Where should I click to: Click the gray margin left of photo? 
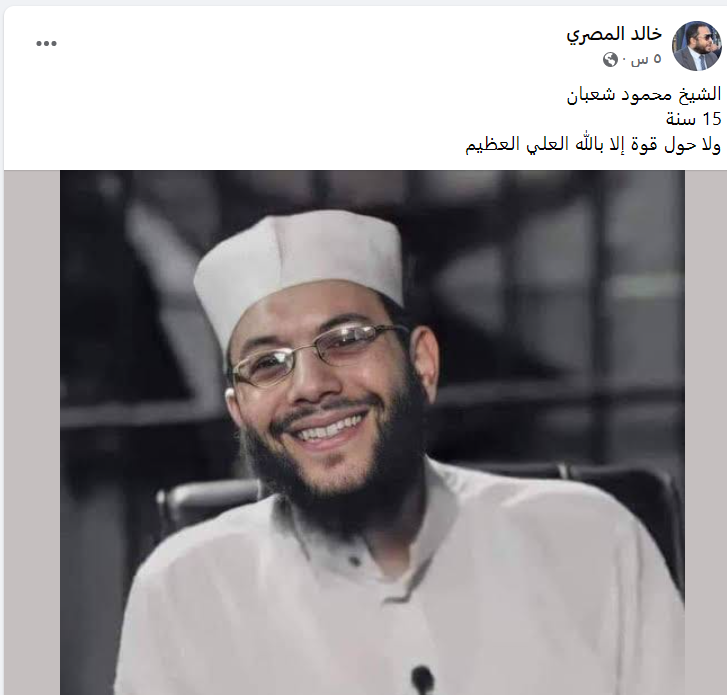coord(32,432)
